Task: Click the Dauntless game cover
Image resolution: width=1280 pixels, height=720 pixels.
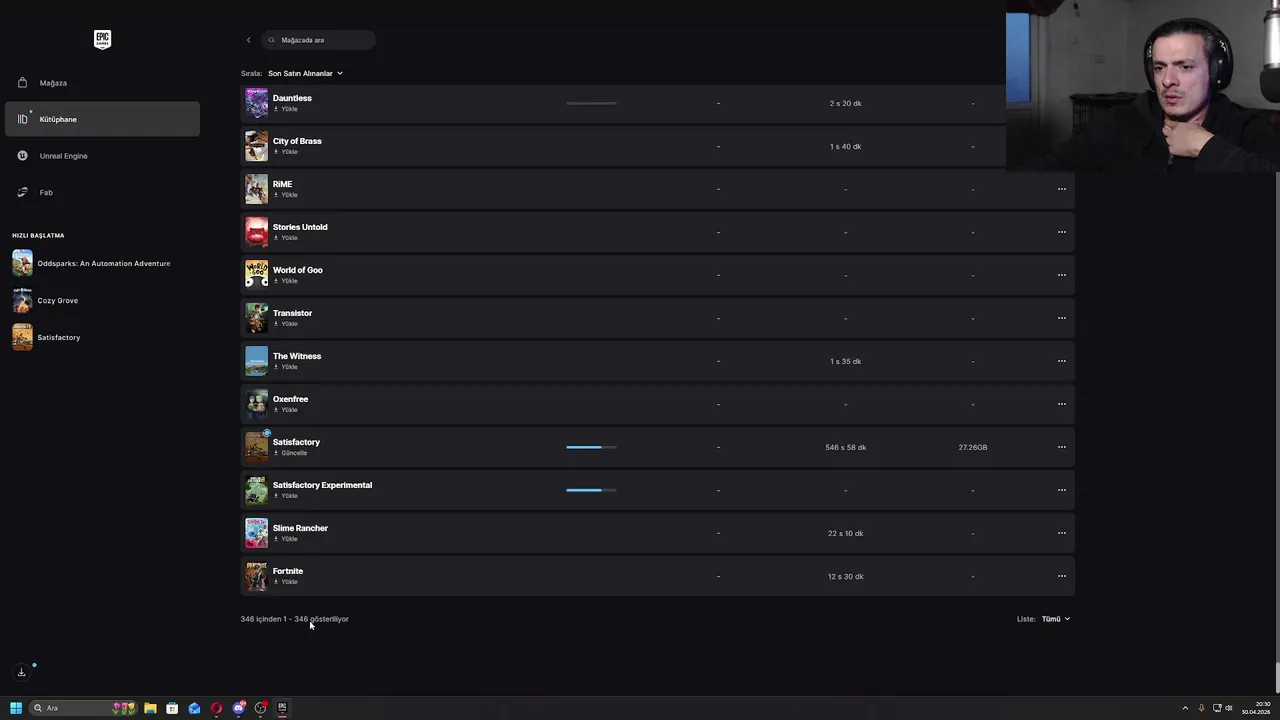Action: click(x=256, y=103)
